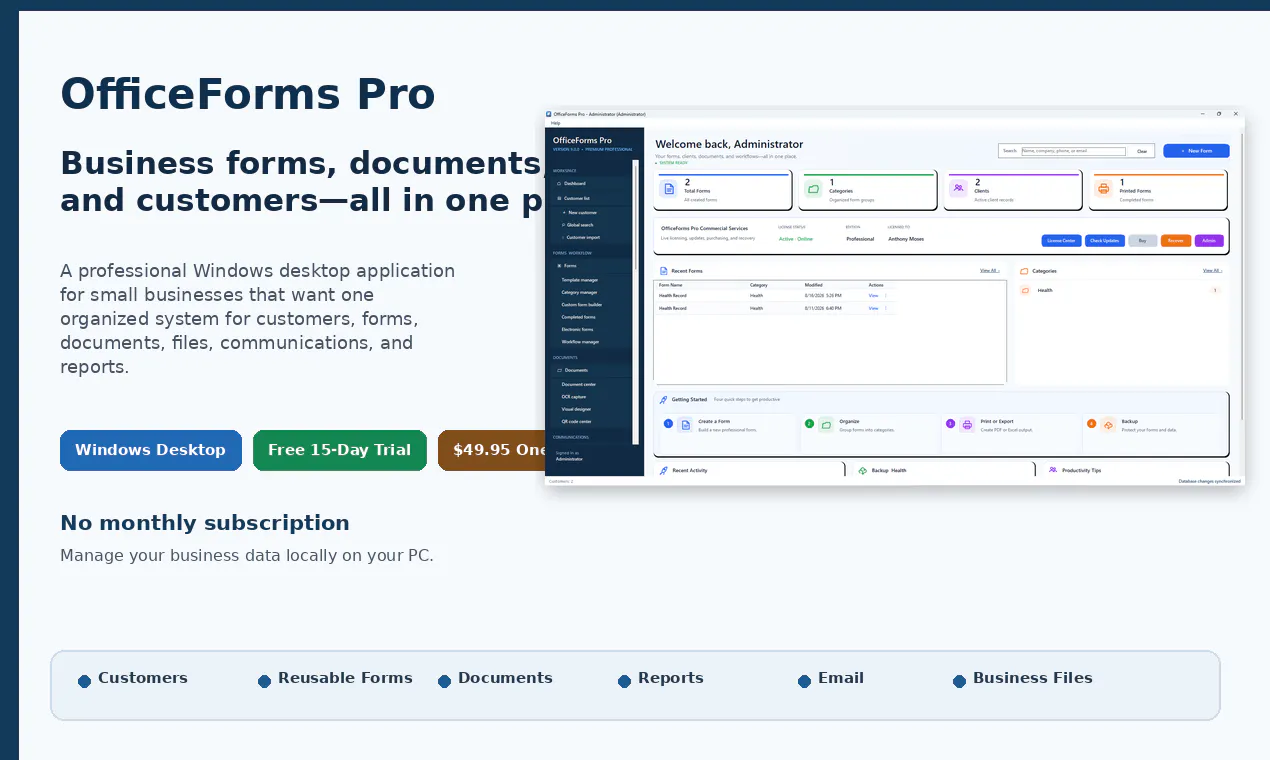Click the purple Clients people icon

(958, 188)
